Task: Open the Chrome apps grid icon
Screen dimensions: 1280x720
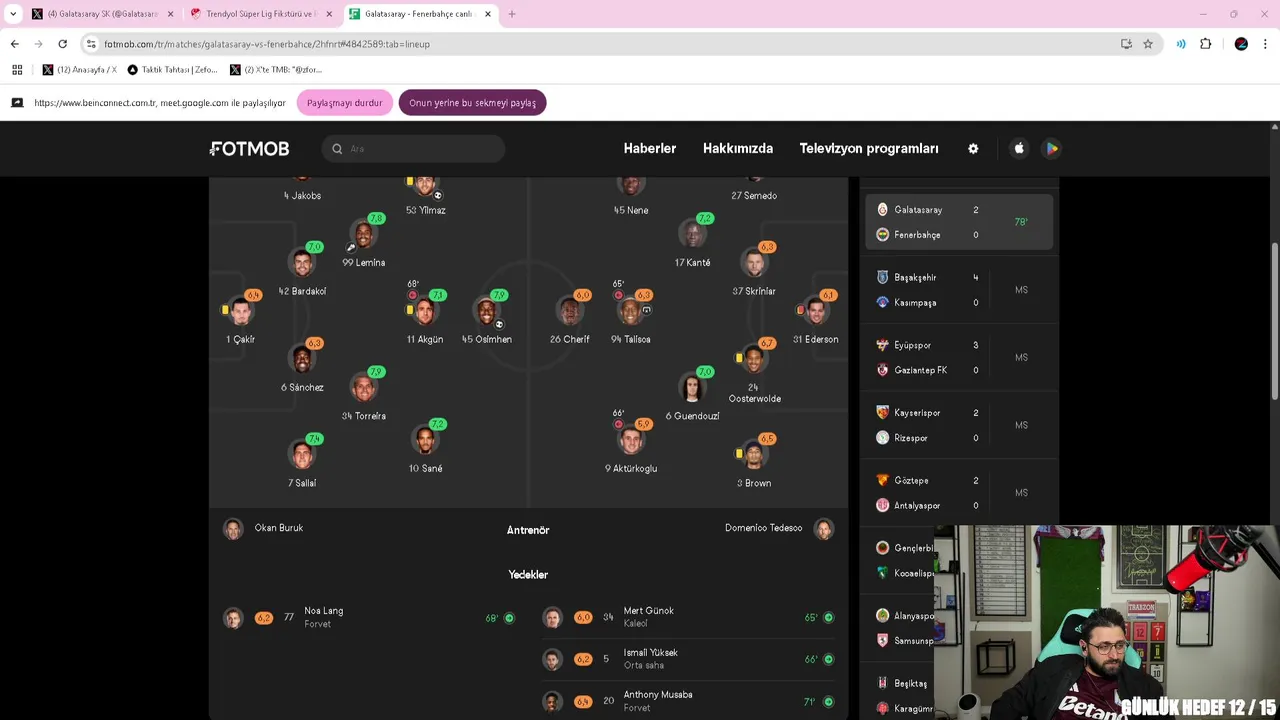Action: 17,70
